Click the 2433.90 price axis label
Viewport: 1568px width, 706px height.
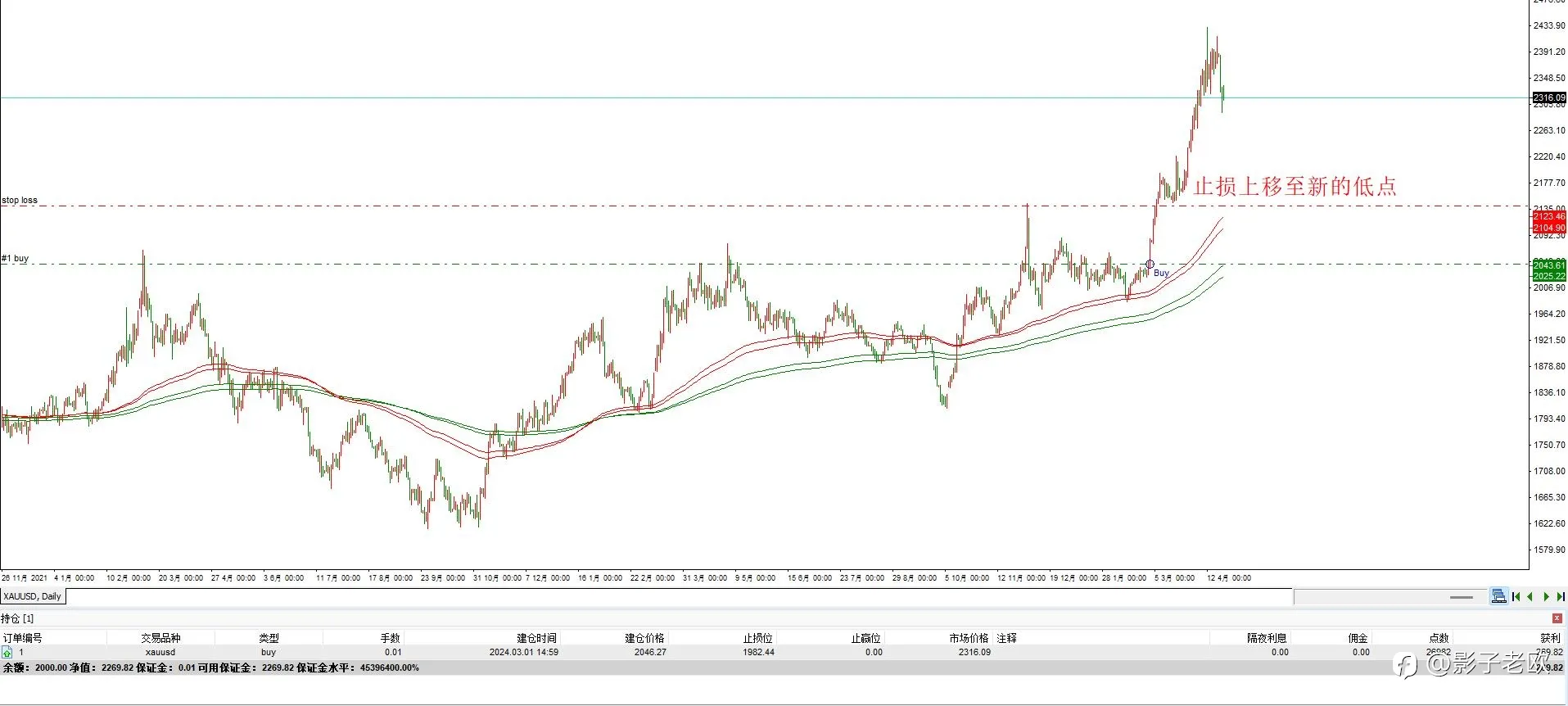coord(1549,25)
